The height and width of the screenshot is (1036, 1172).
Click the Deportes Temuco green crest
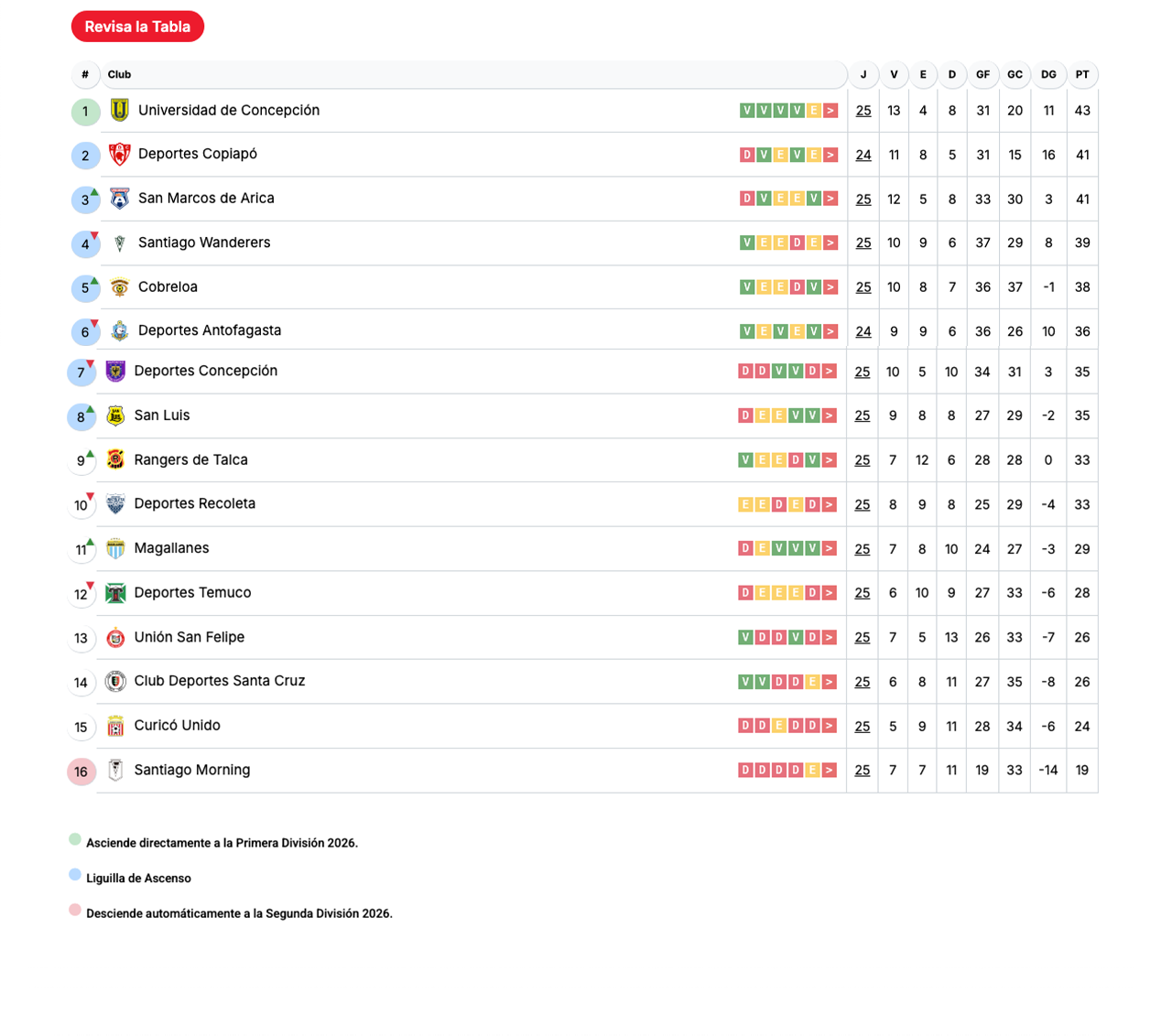[115, 593]
